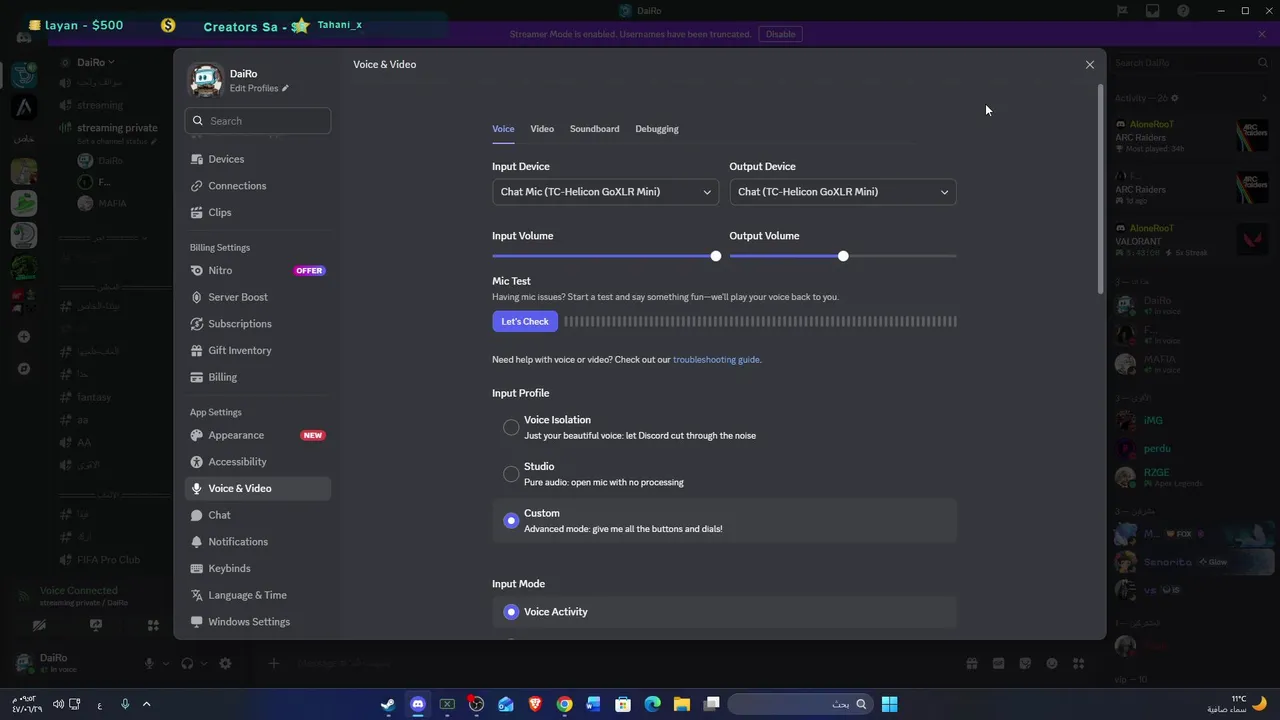The height and width of the screenshot is (720, 1280).
Task: Open the Nitro settings page
Action: pos(257,270)
